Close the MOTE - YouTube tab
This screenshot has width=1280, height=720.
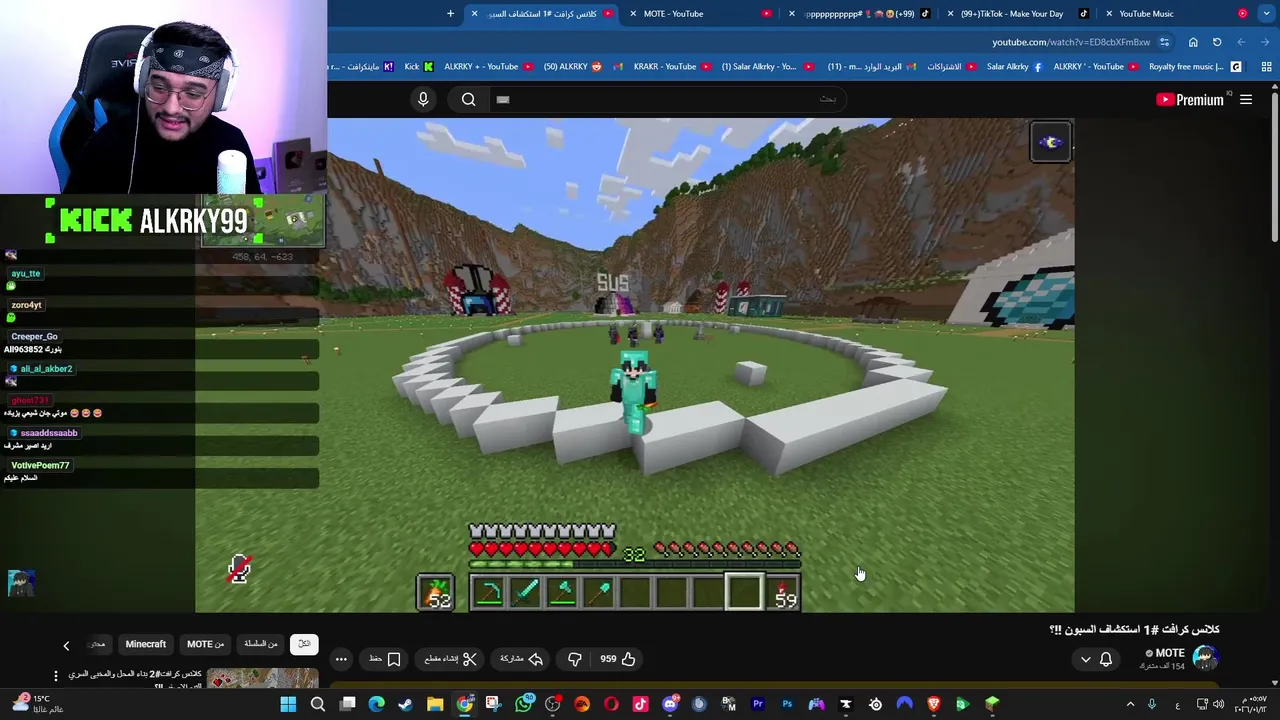[633, 14]
